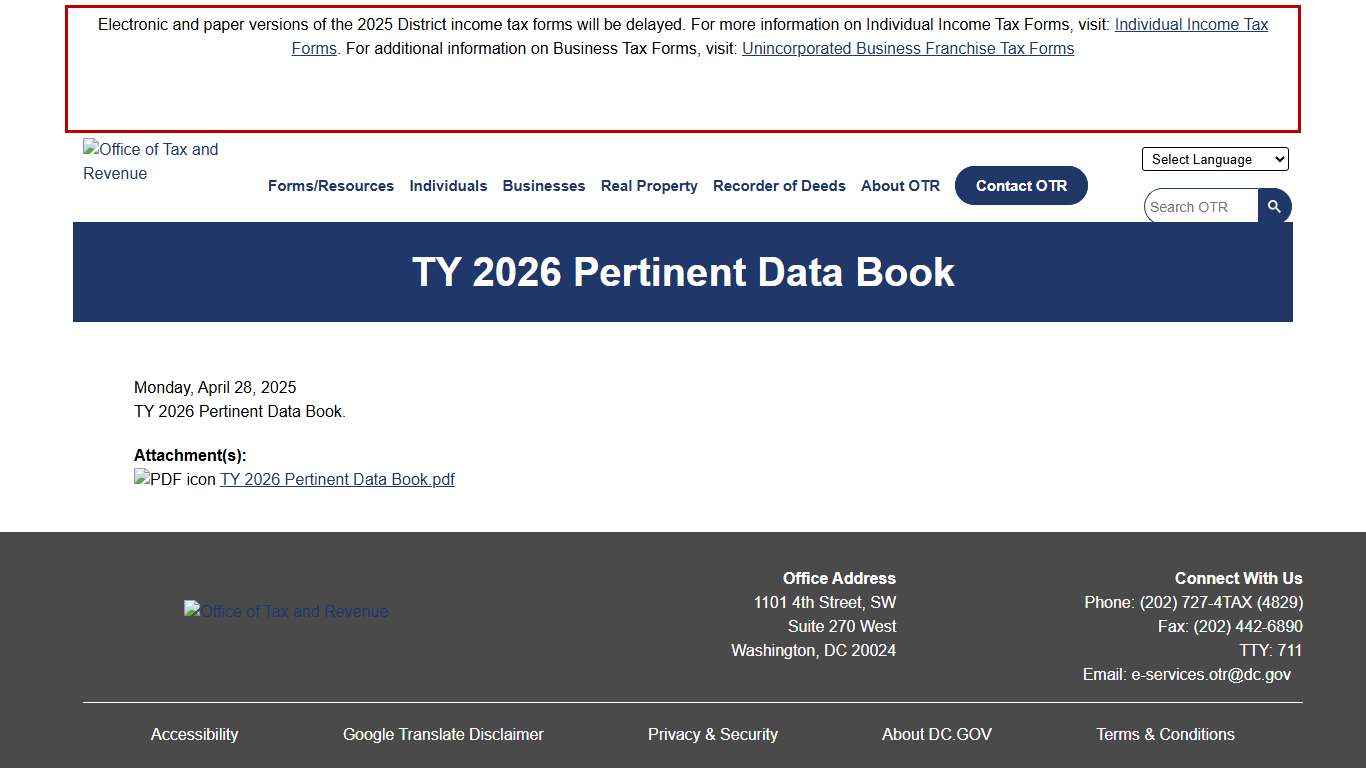
Task: Click the search magnifier icon
Action: tap(1274, 206)
